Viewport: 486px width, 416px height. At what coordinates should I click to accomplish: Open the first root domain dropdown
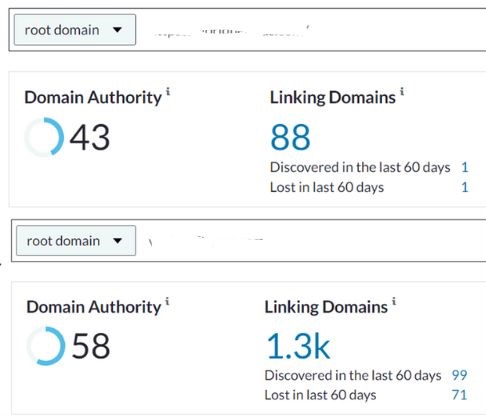pos(75,30)
